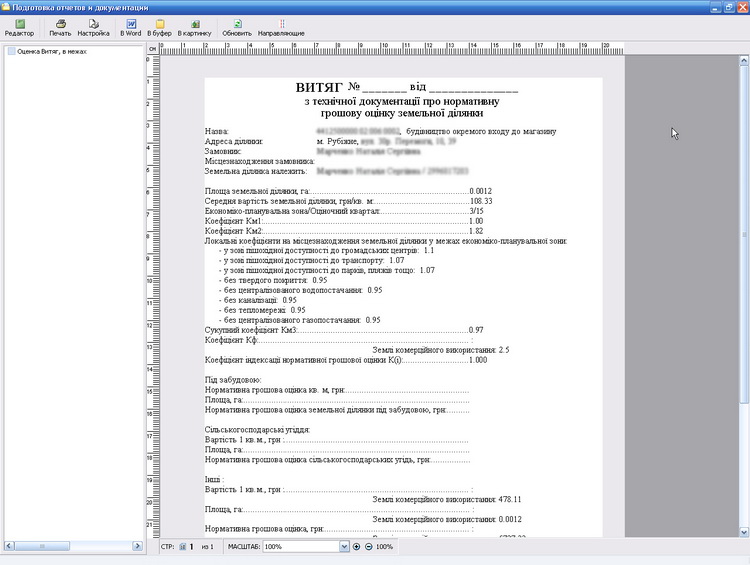Copy the report В буфер
Image resolution: width=750 pixels, height=565 pixels.
[159, 28]
